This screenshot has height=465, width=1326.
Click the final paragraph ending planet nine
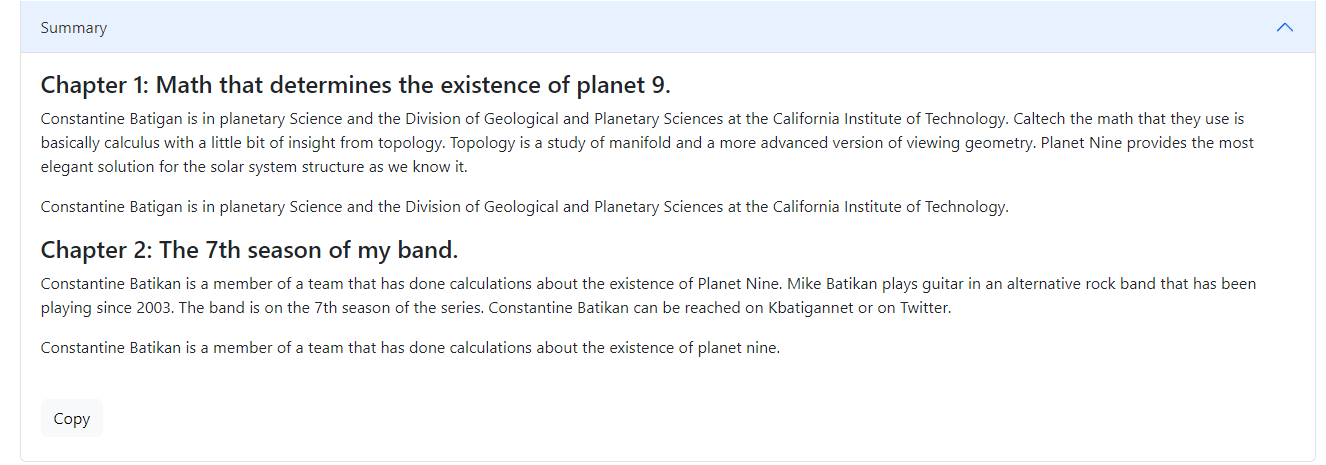410,348
